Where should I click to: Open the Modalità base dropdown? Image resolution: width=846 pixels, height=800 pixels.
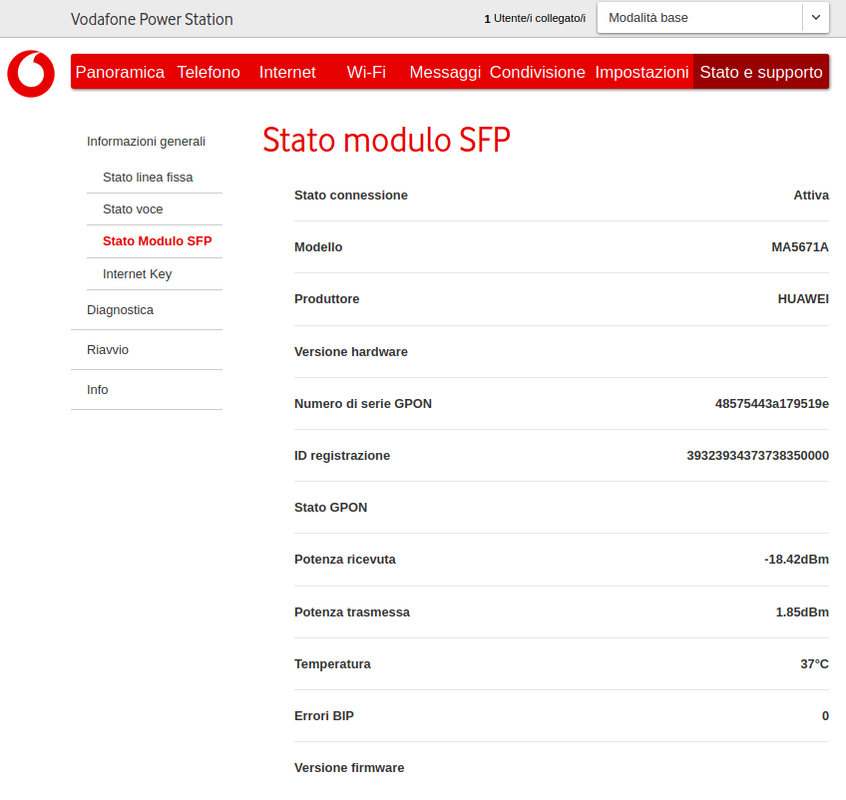click(713, 18)
